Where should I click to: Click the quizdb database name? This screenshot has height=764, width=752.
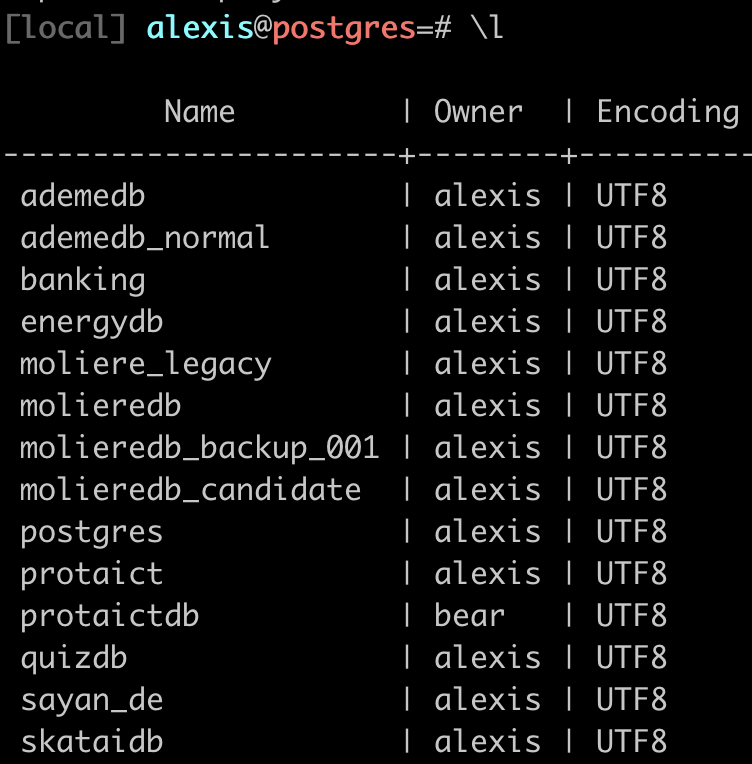click(x=74, y=658)
